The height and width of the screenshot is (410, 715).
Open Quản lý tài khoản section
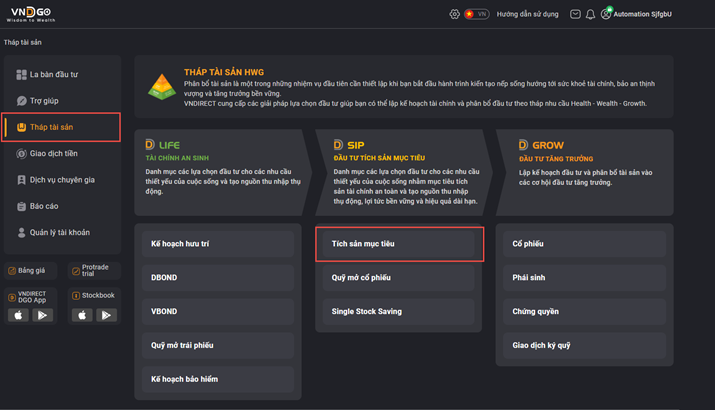coord(61,233)
